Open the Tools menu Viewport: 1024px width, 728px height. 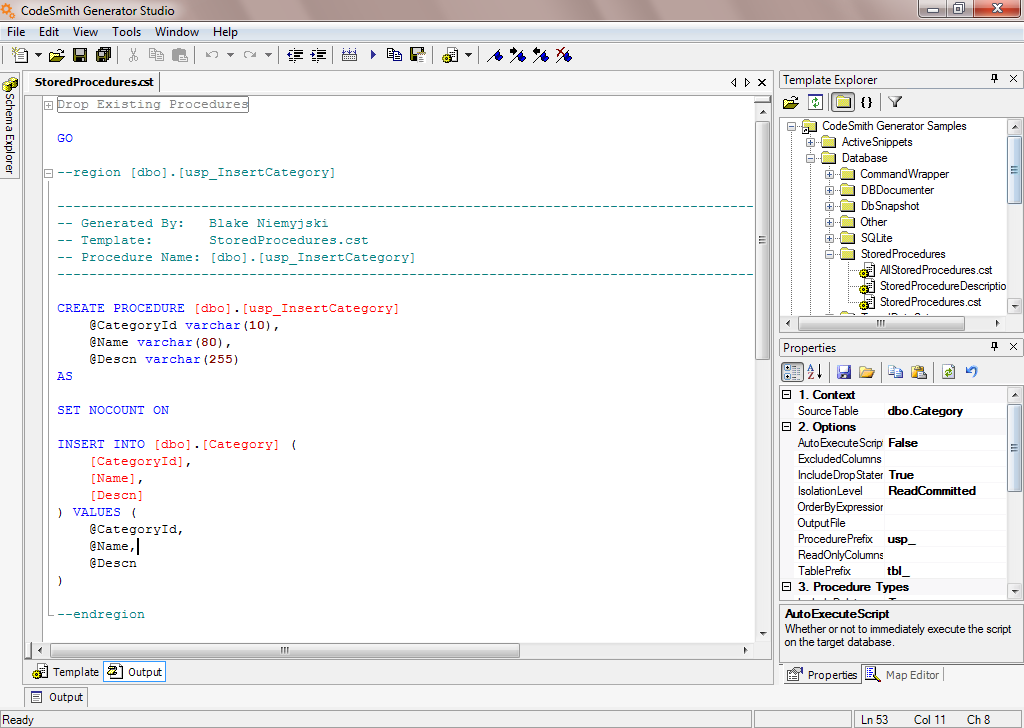tap(126, 31)
